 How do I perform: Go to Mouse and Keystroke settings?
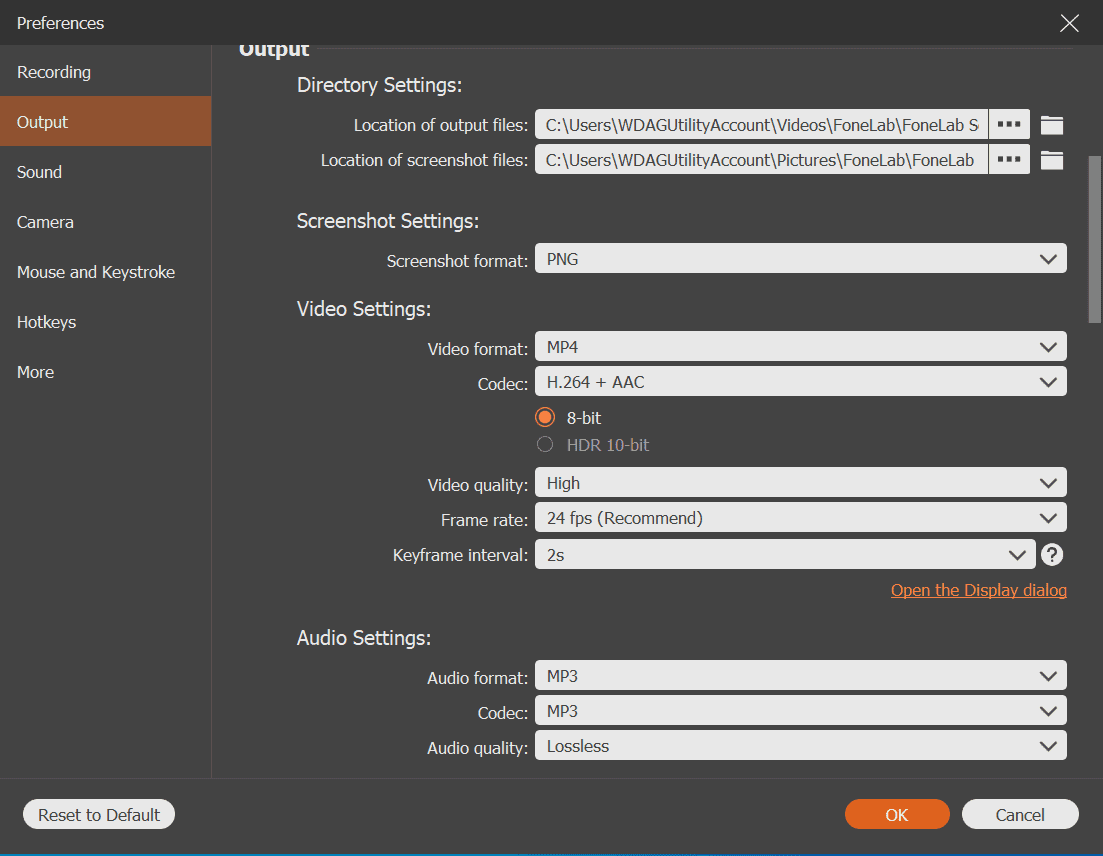96,272
